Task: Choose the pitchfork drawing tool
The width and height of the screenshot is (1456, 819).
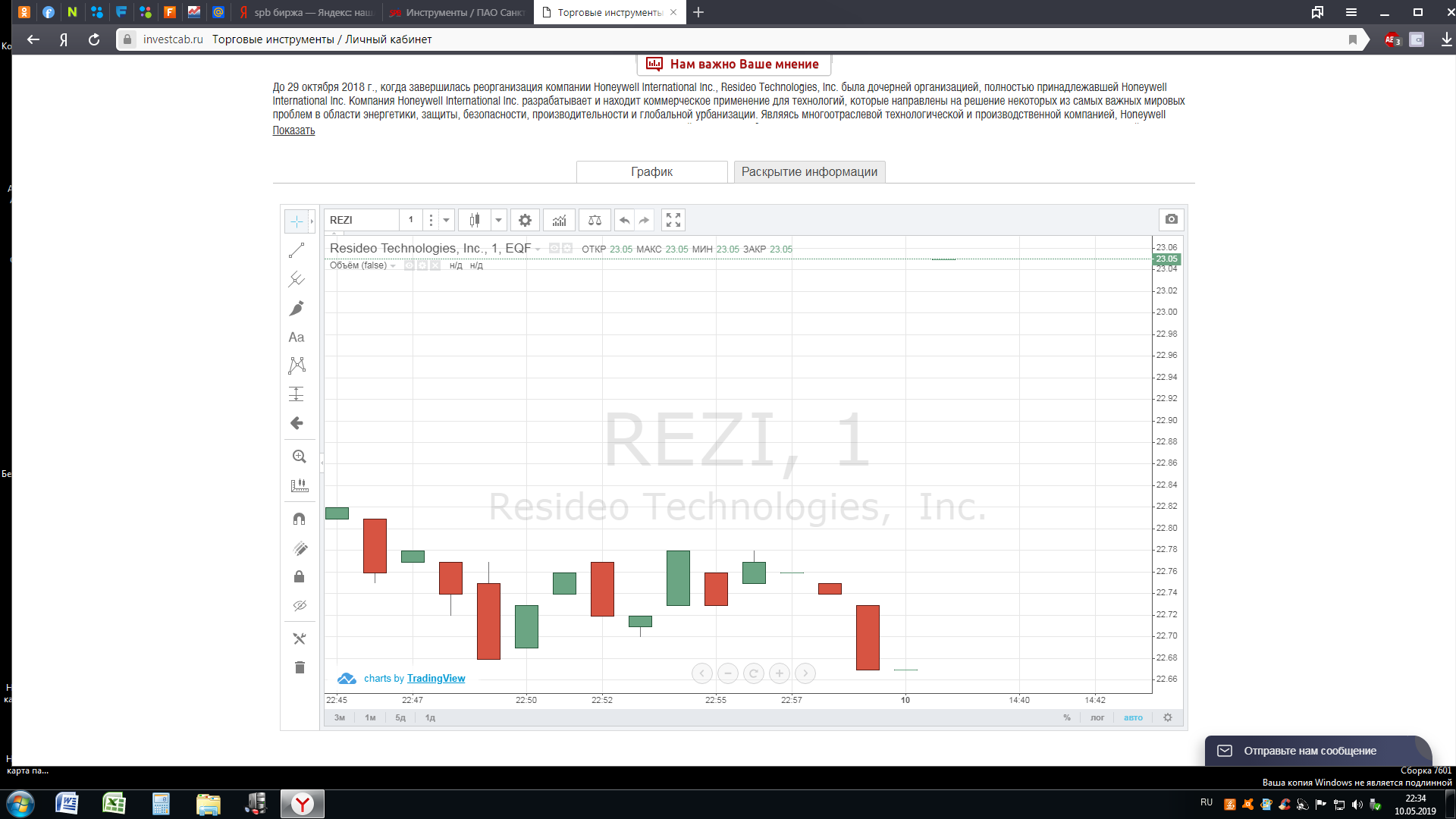Action: click(297, 279)
